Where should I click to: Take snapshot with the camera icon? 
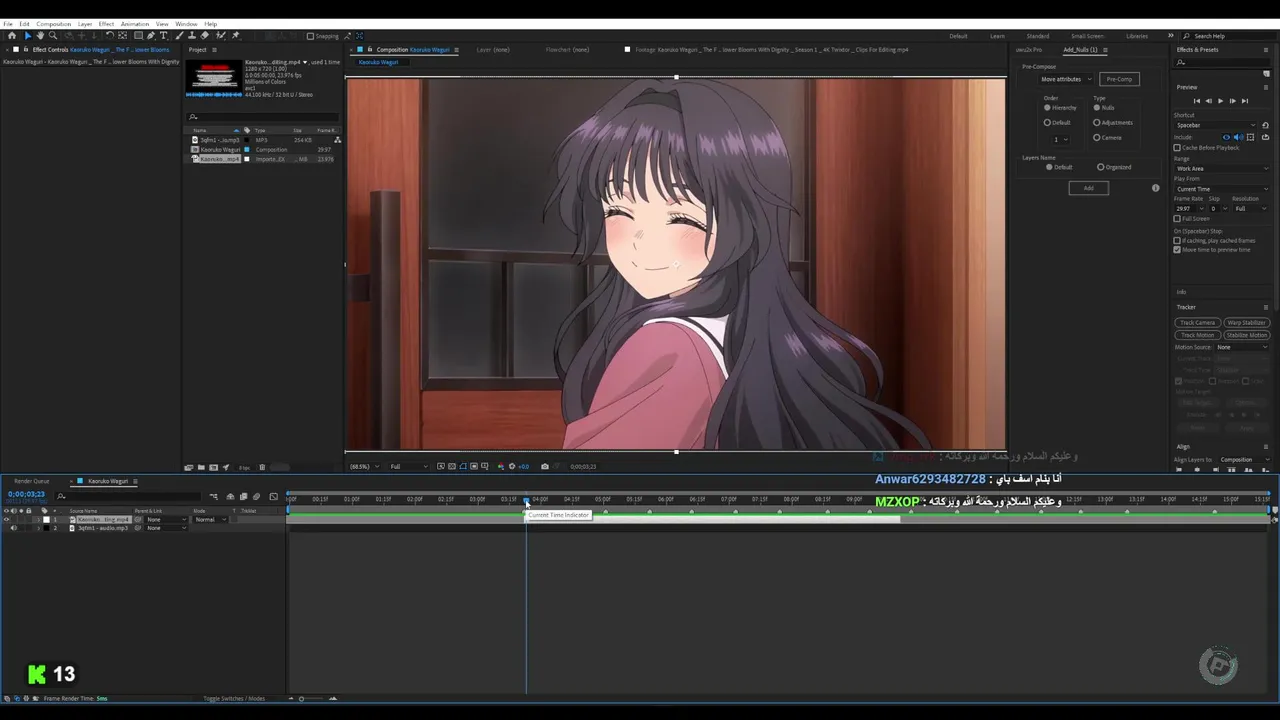point(544,466)
